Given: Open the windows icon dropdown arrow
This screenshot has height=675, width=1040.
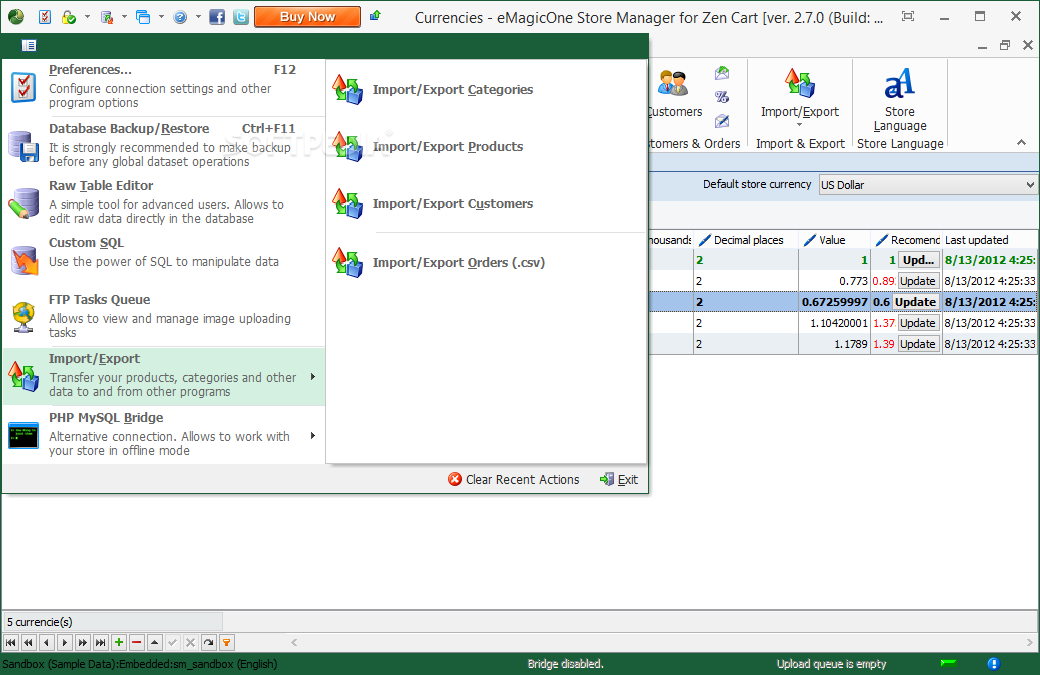Looking at the screenshot, I should tap(161, 17).
